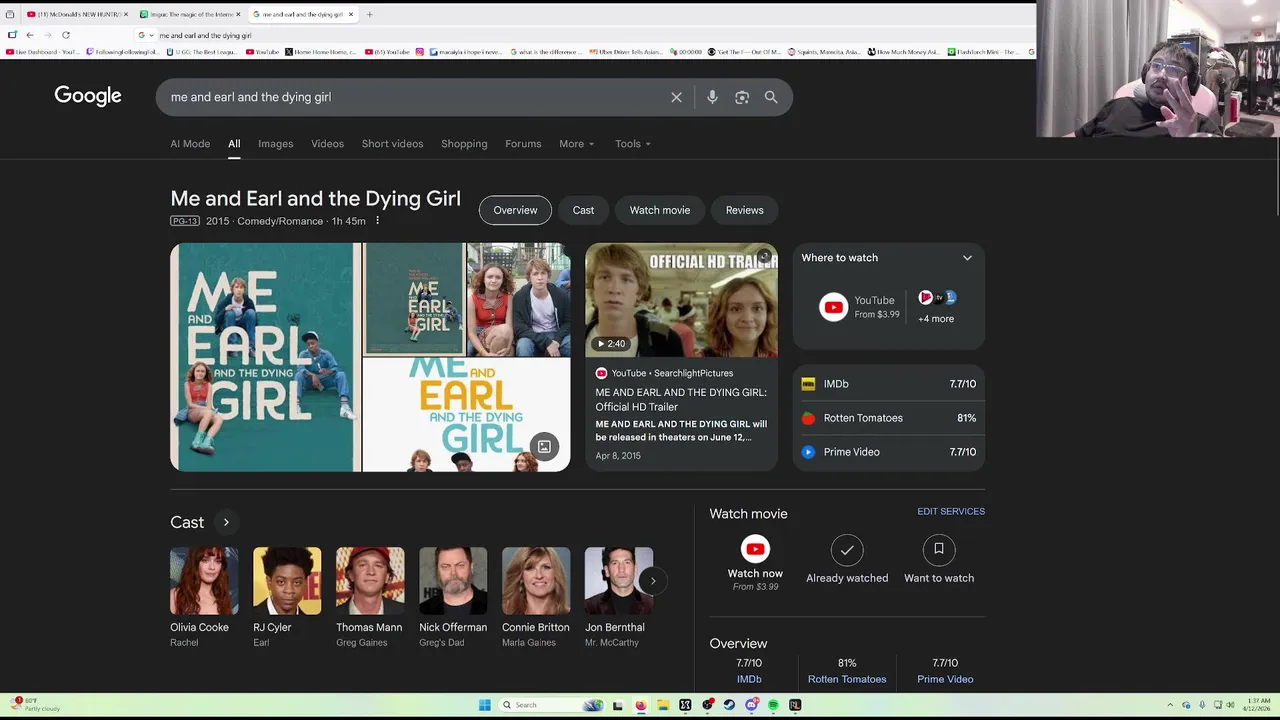Open the Rotten Tomatoes link under Overview
The width and height of the screenshot is (1280, 720).
point(847,679)
